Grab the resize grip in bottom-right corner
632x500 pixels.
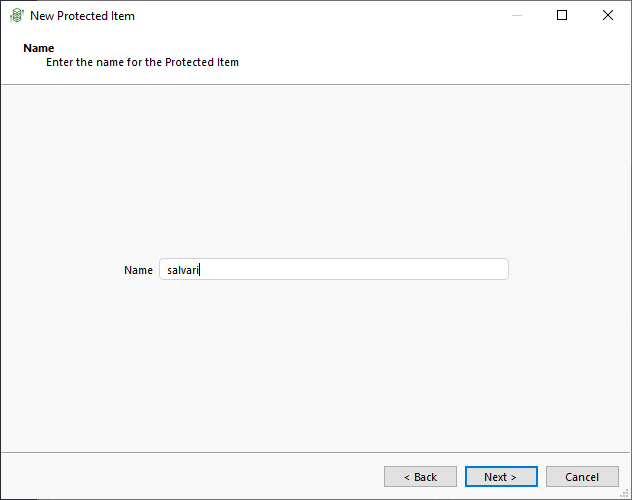tap(624, 493)
